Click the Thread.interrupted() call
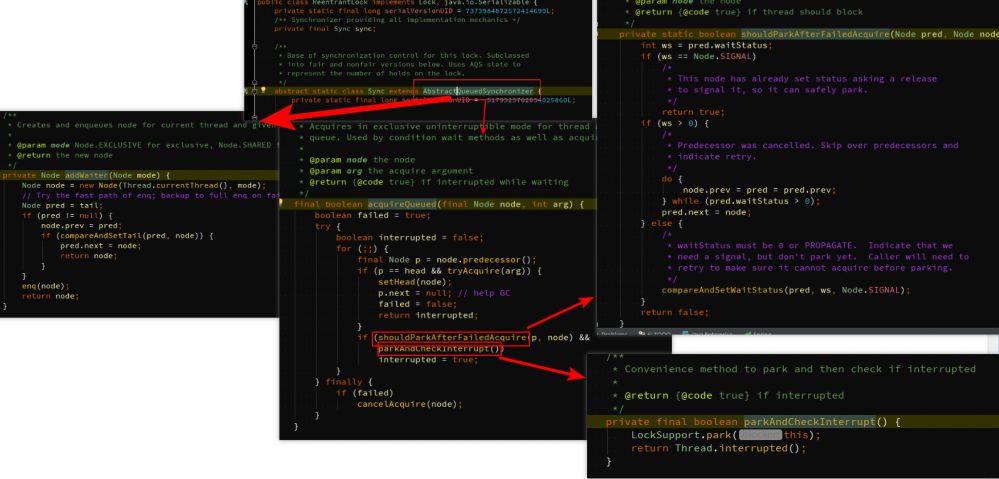 (x=740, y=448)
